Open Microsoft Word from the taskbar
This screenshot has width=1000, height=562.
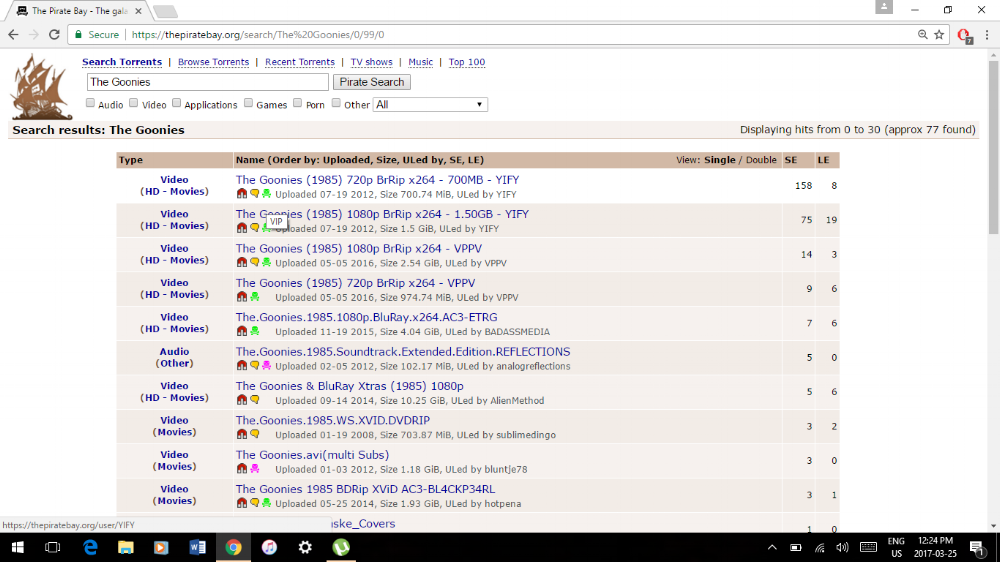(x=197, y=547)
